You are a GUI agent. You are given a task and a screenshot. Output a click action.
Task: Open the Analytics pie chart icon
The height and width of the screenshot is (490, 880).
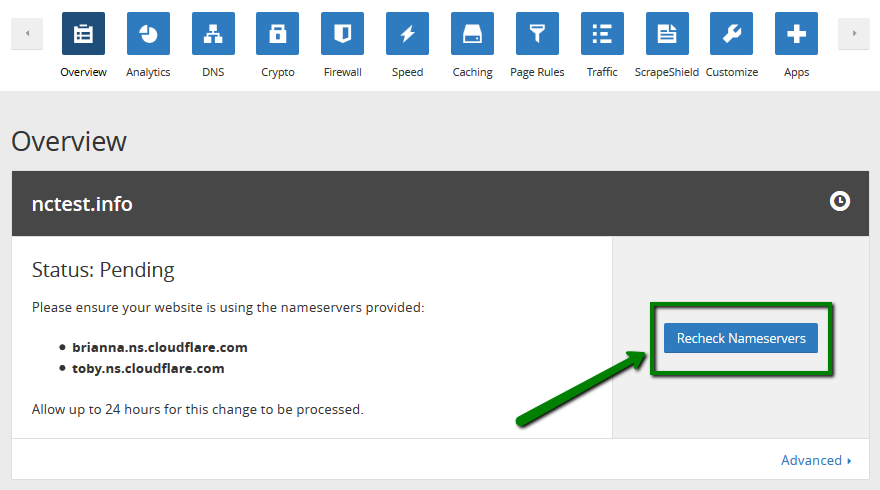[x=148, y=33]
